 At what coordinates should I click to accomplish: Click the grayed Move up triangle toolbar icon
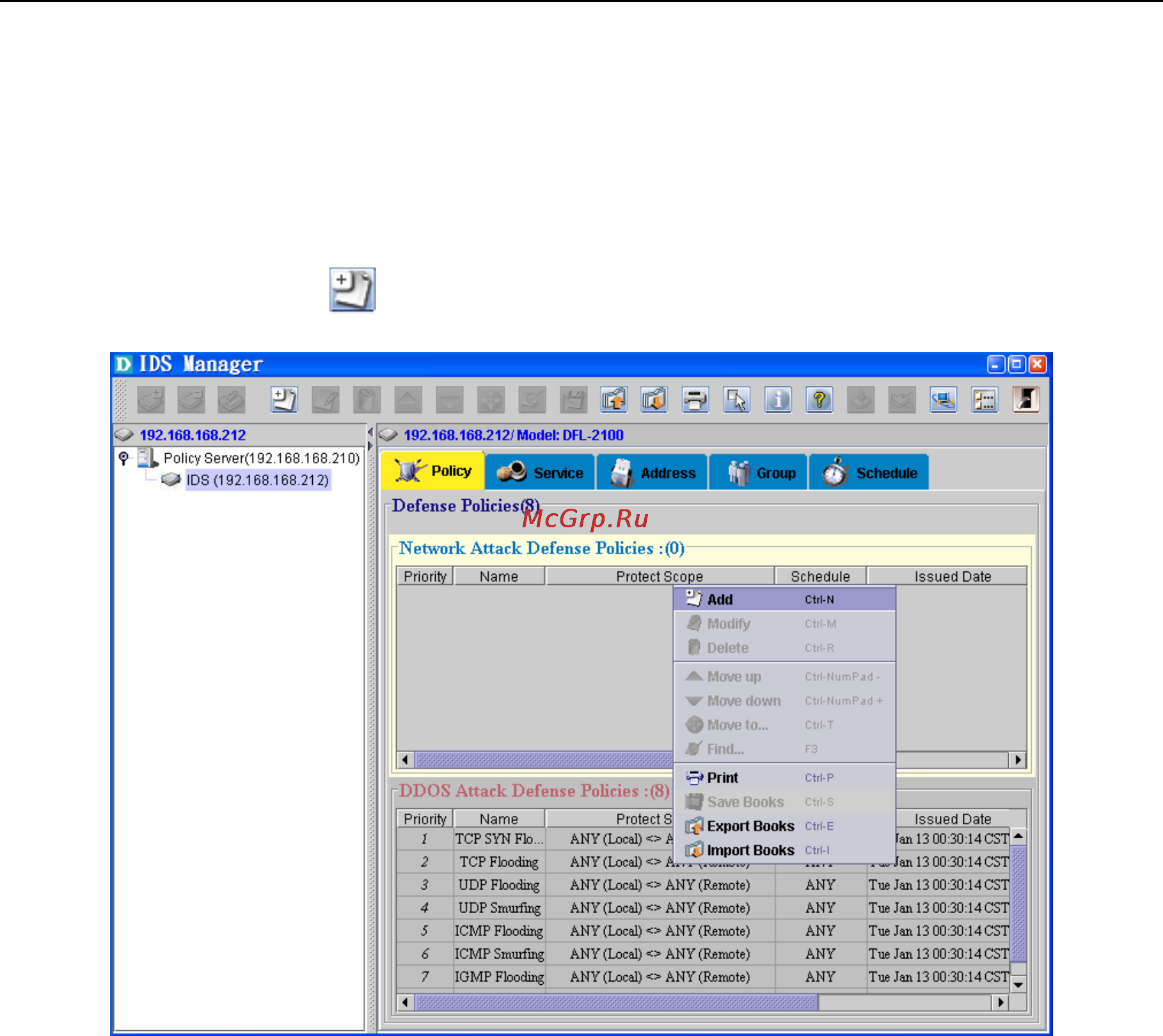tap(408, 401)
